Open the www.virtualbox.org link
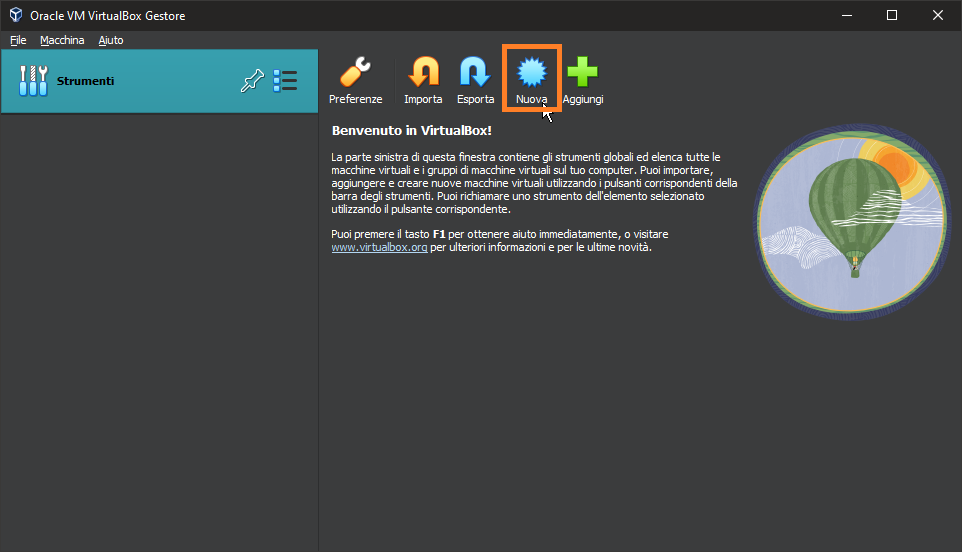The image size is (962, 552). point(379,247)
